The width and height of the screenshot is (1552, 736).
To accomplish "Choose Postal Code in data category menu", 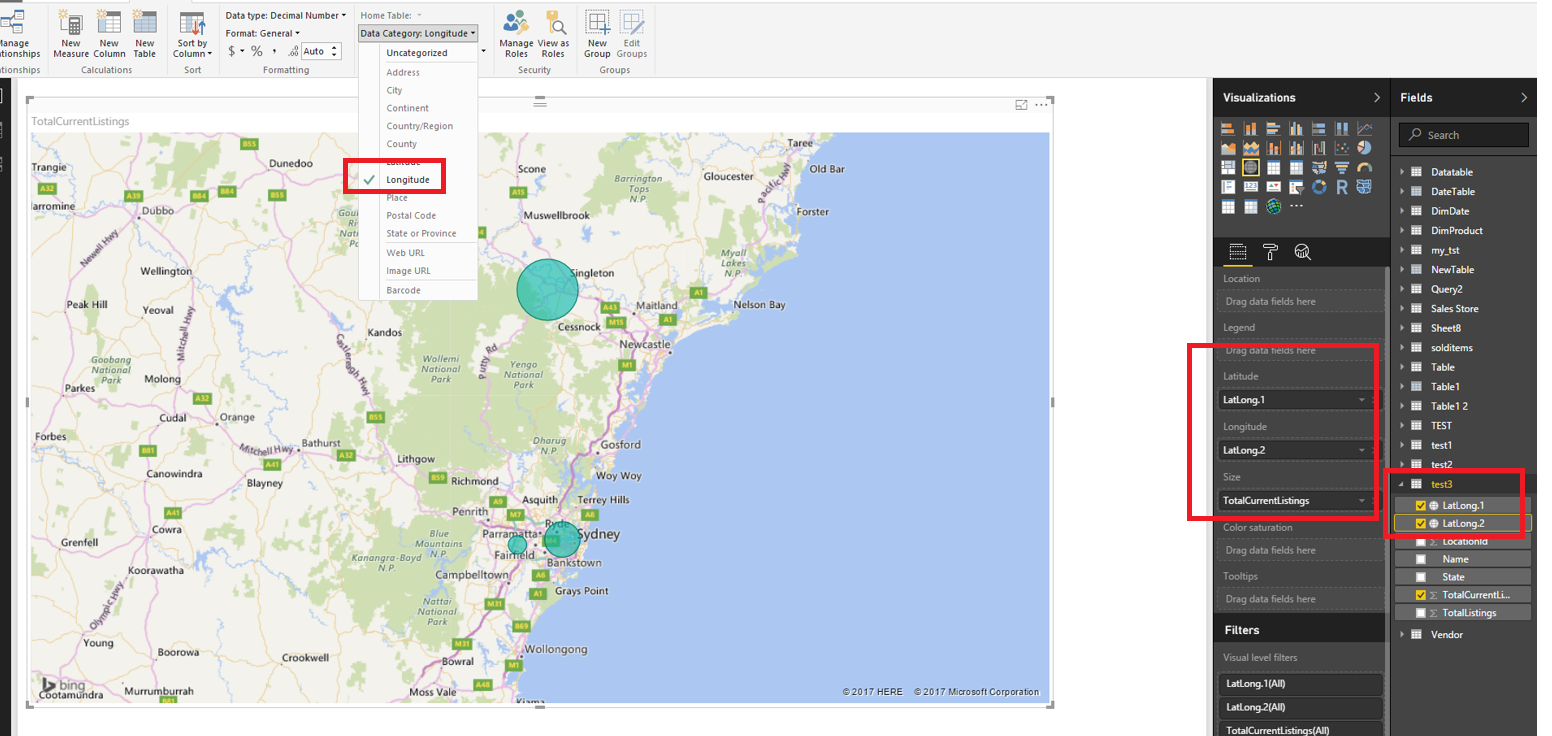I will [411, 215].
